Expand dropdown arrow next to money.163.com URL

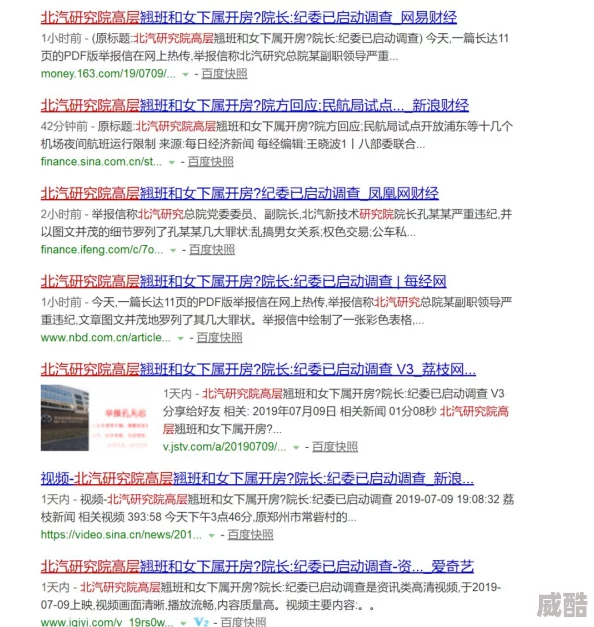pos(185,74)
